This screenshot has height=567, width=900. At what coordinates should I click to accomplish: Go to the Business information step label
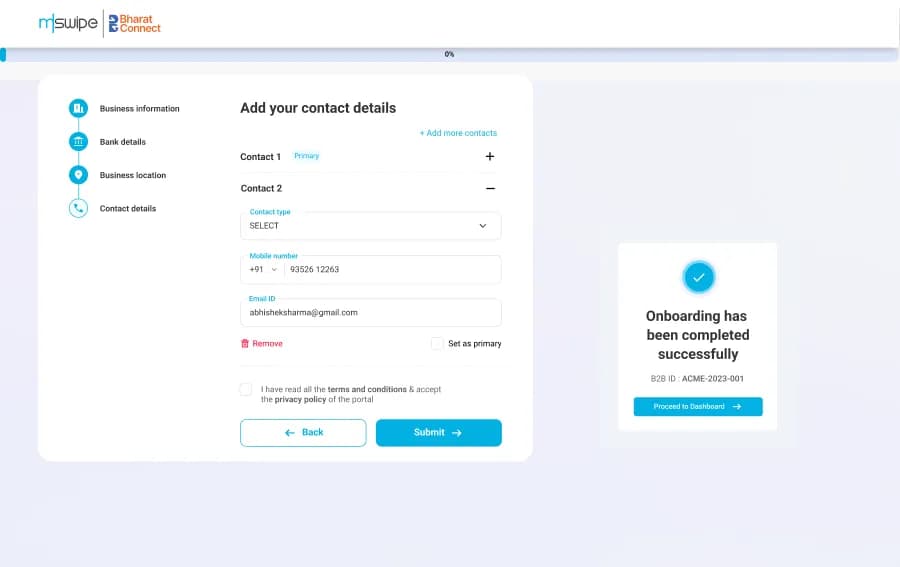139,108
